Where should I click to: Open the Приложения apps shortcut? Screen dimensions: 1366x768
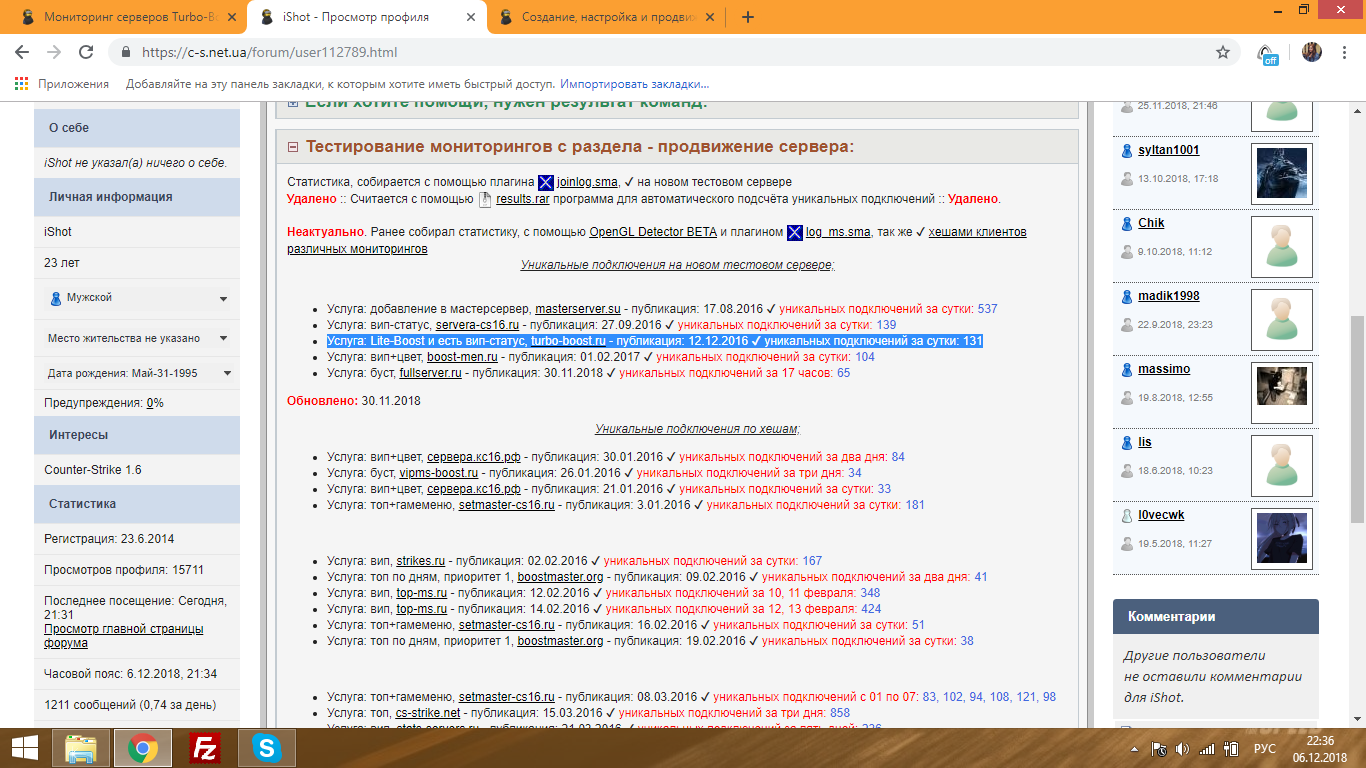coord(62,84)
